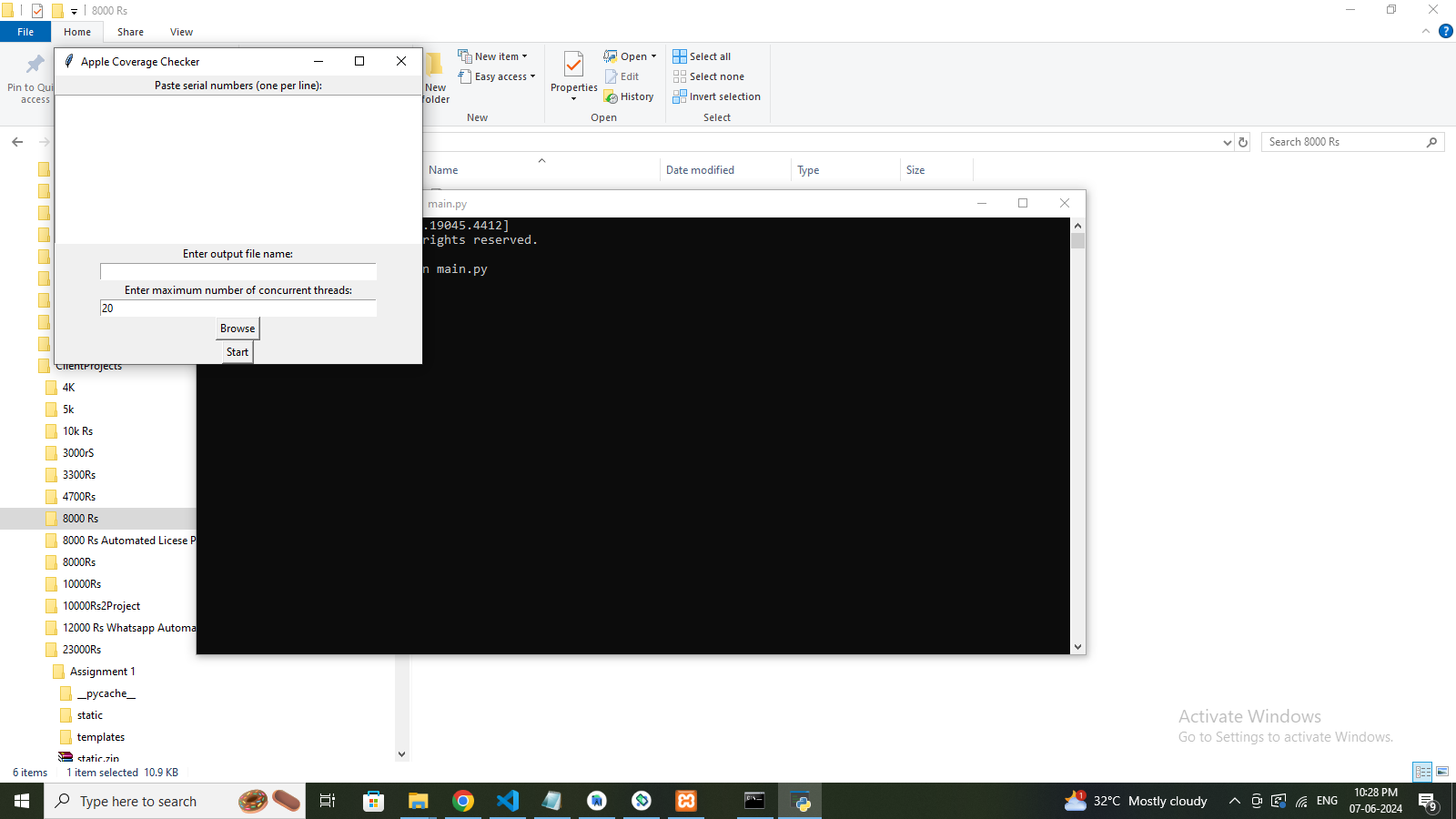Open the View ribbon tab
1456x819 pixels.
click(x=181, y=32)
